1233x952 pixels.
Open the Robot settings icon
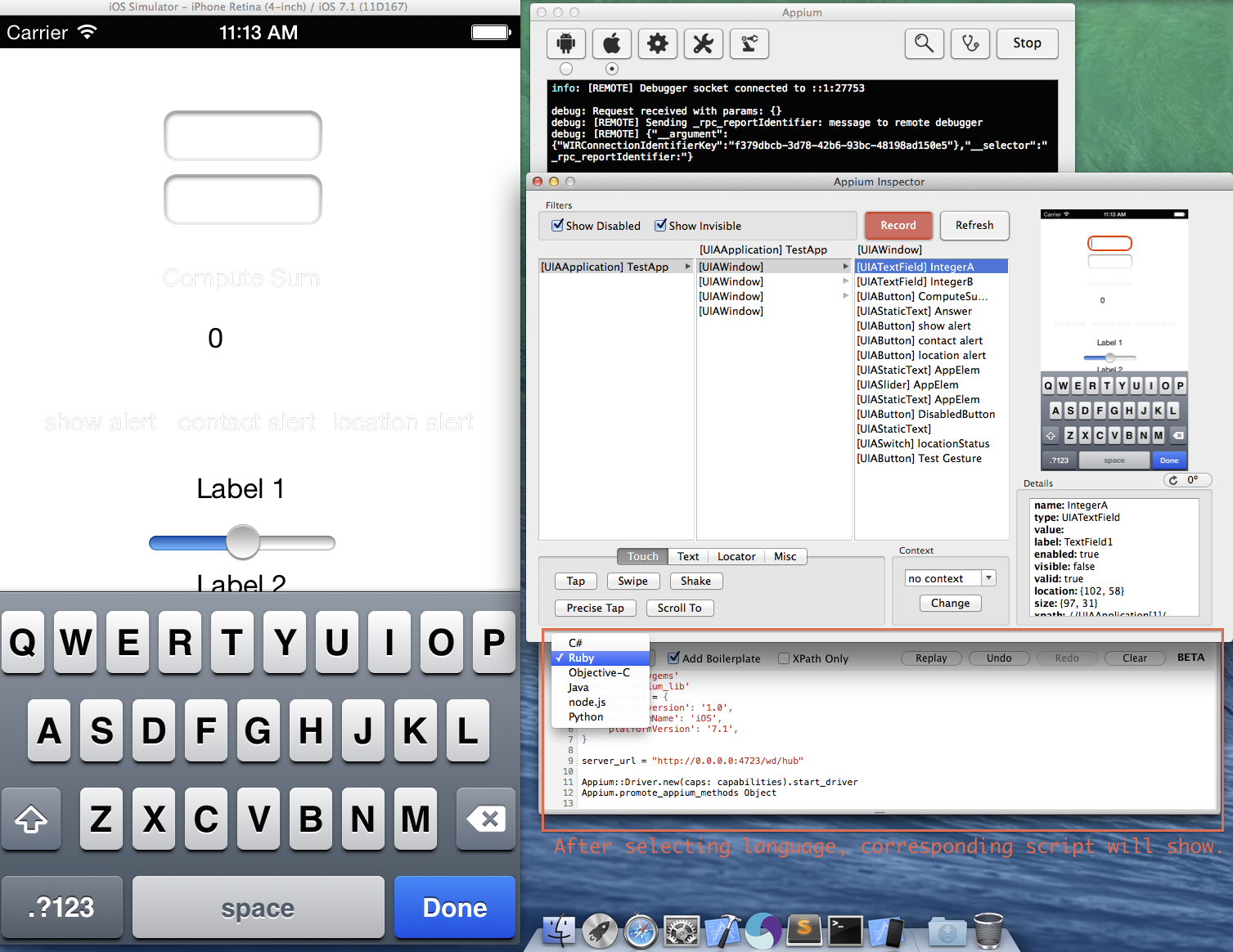pyautogui.click(x=749, y=43)
